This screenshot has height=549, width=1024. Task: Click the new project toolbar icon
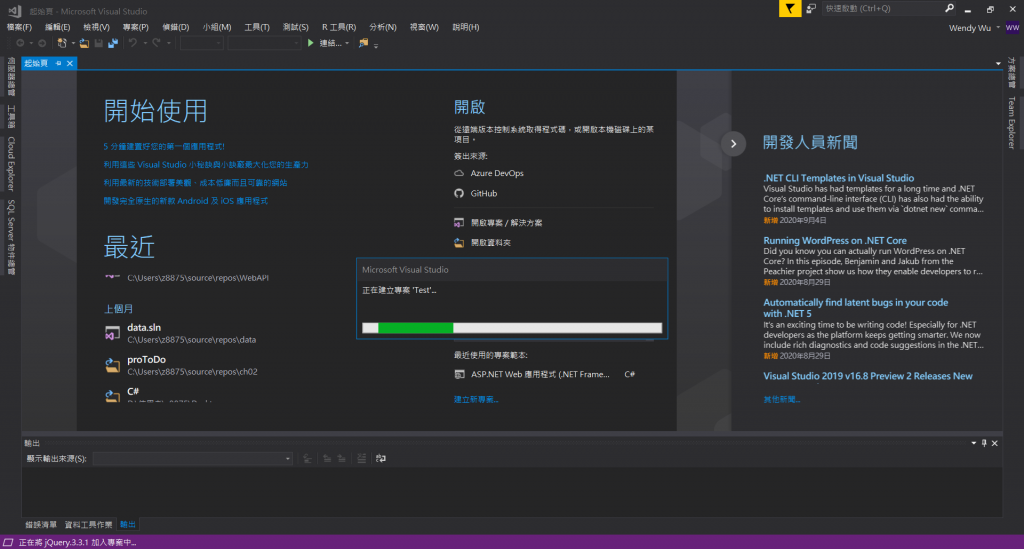click(x=62, y=43)
